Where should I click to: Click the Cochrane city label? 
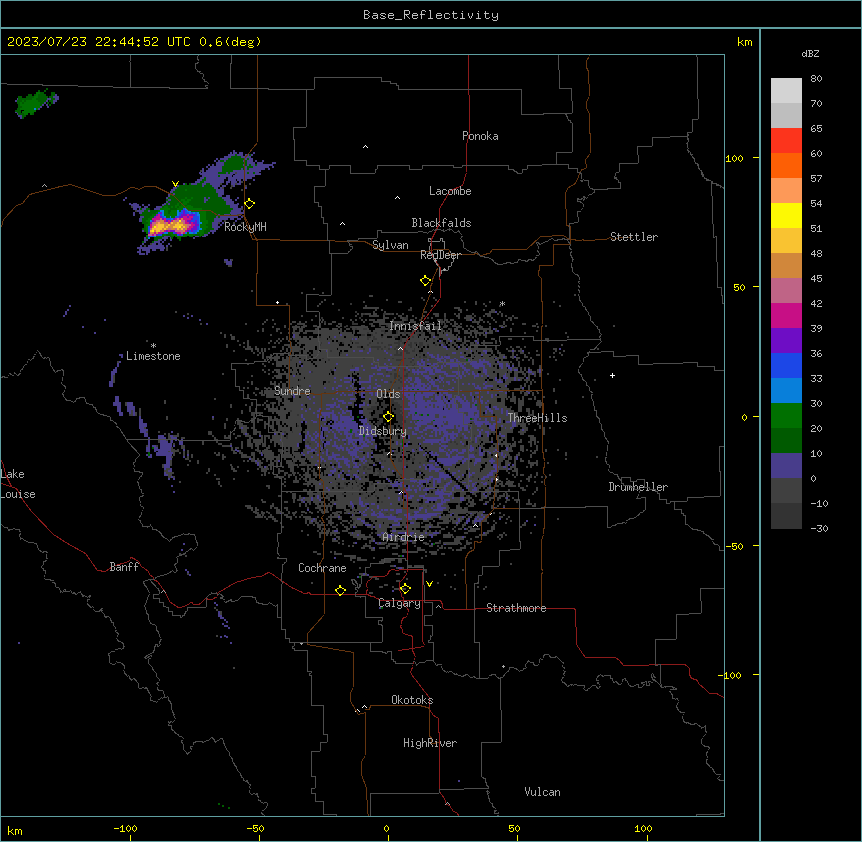coord(322,568)
